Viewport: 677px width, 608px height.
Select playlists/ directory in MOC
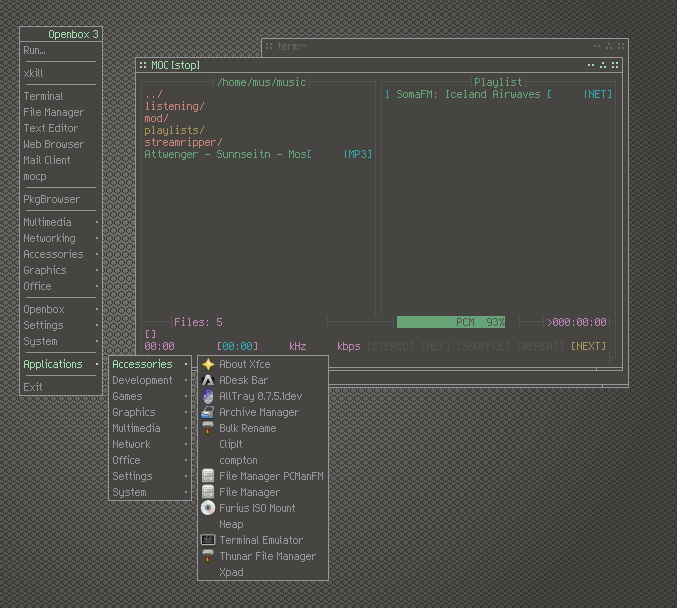coord(174,130)
